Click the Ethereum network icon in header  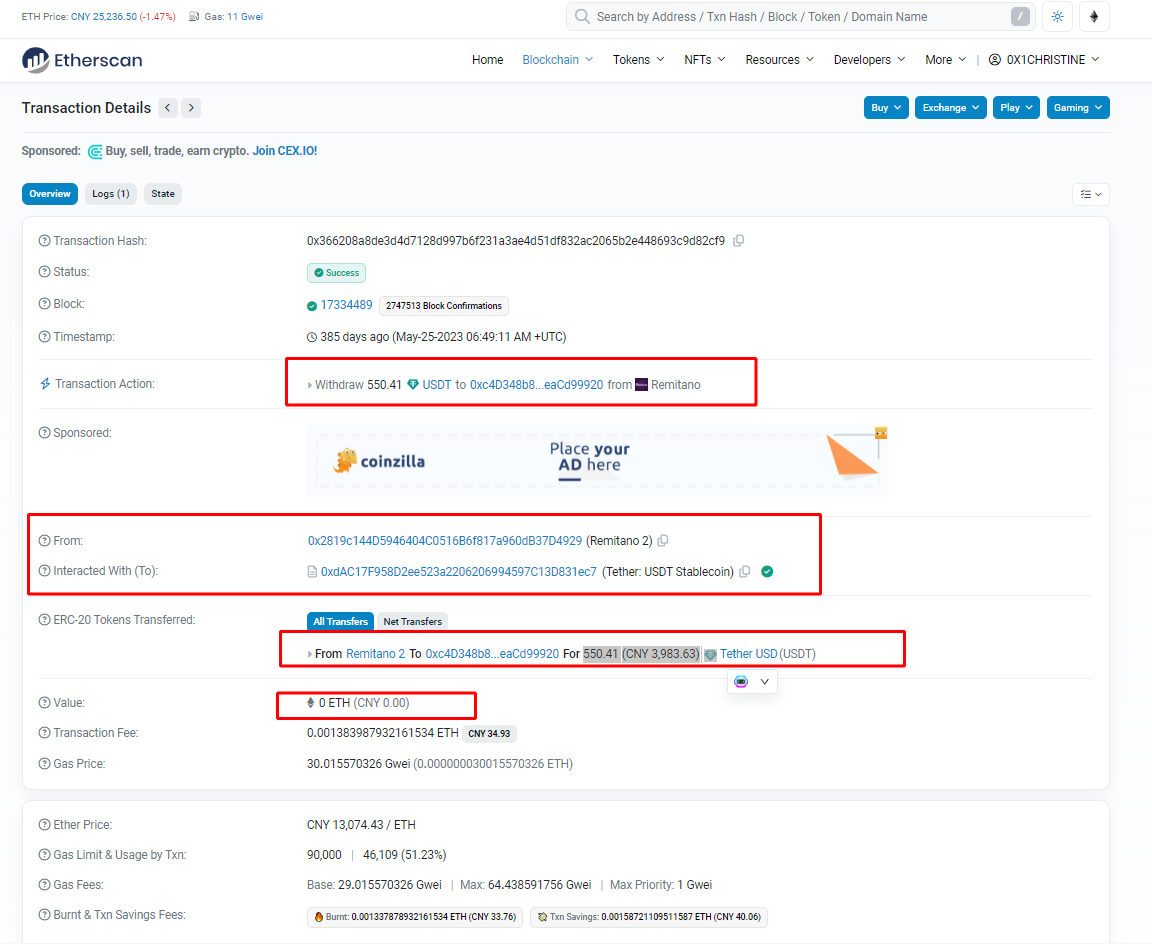pos(1093,17)
